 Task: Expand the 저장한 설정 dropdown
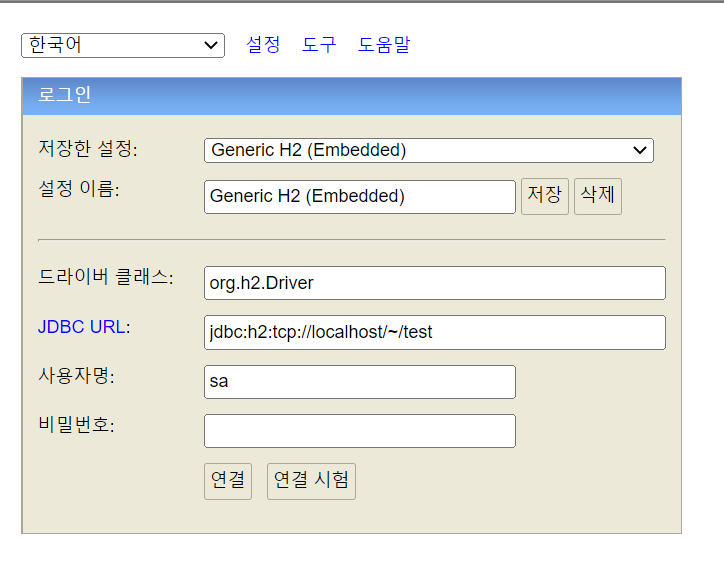[428, 150]
